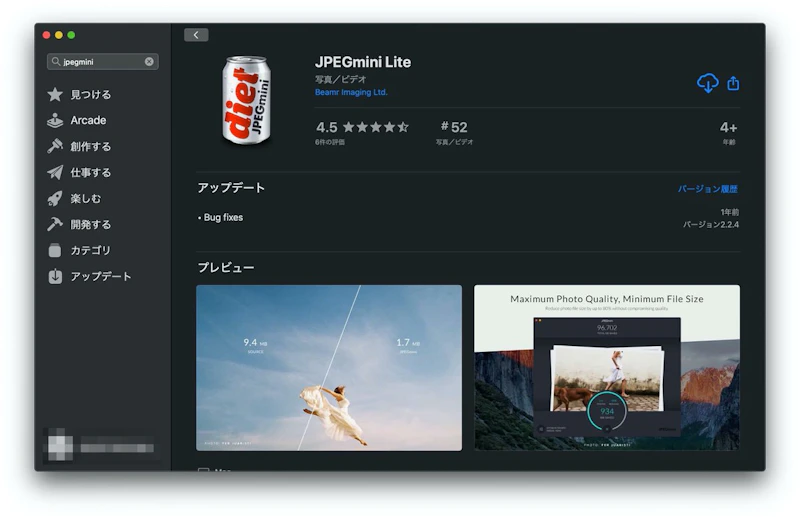Click the magnifier icon in search box
The height and width of the screenshot is (517, 800).
pos(56,61)
